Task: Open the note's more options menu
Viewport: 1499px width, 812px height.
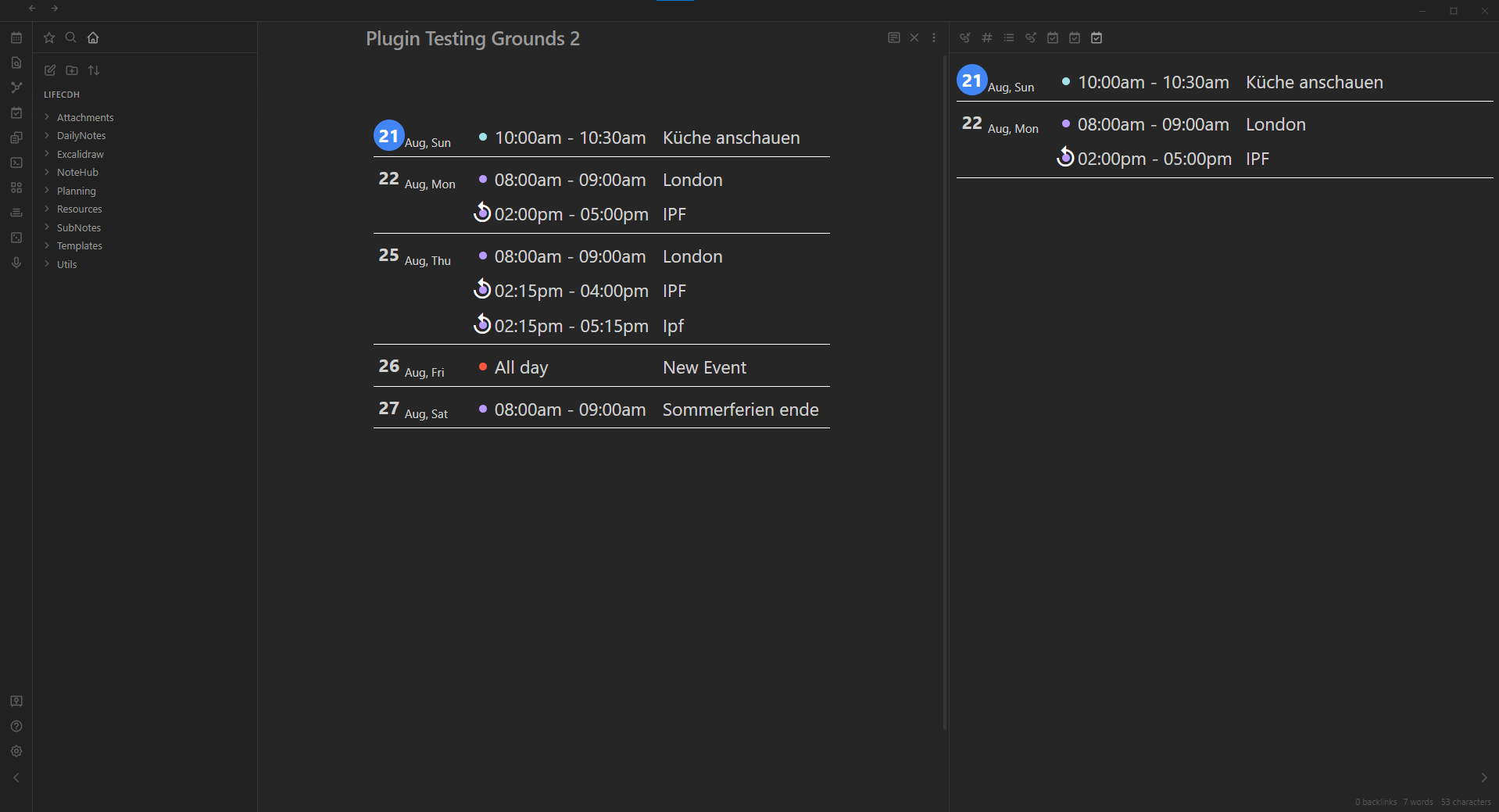Action: 934,38
